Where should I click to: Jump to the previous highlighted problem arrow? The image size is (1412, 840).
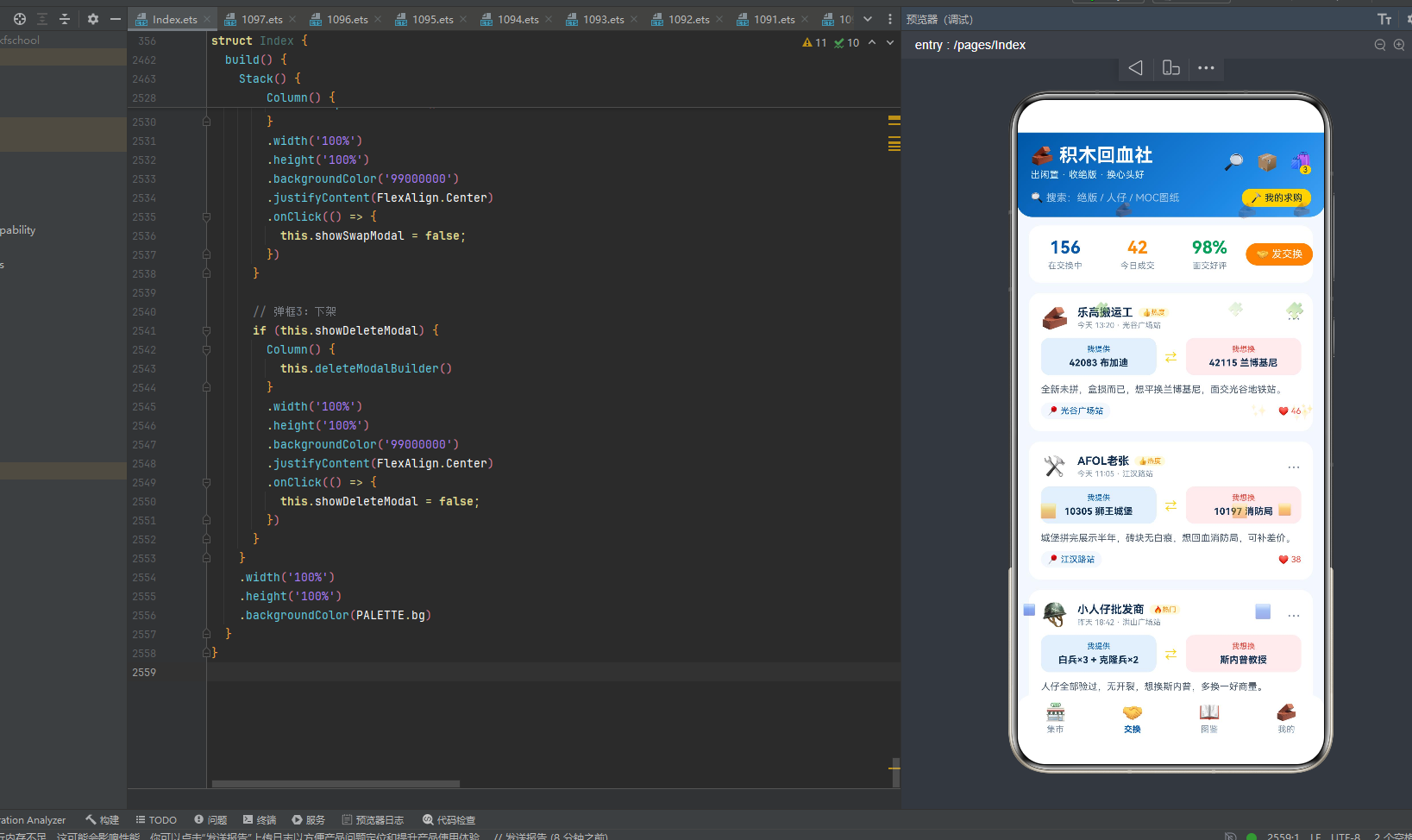(872, 42)
